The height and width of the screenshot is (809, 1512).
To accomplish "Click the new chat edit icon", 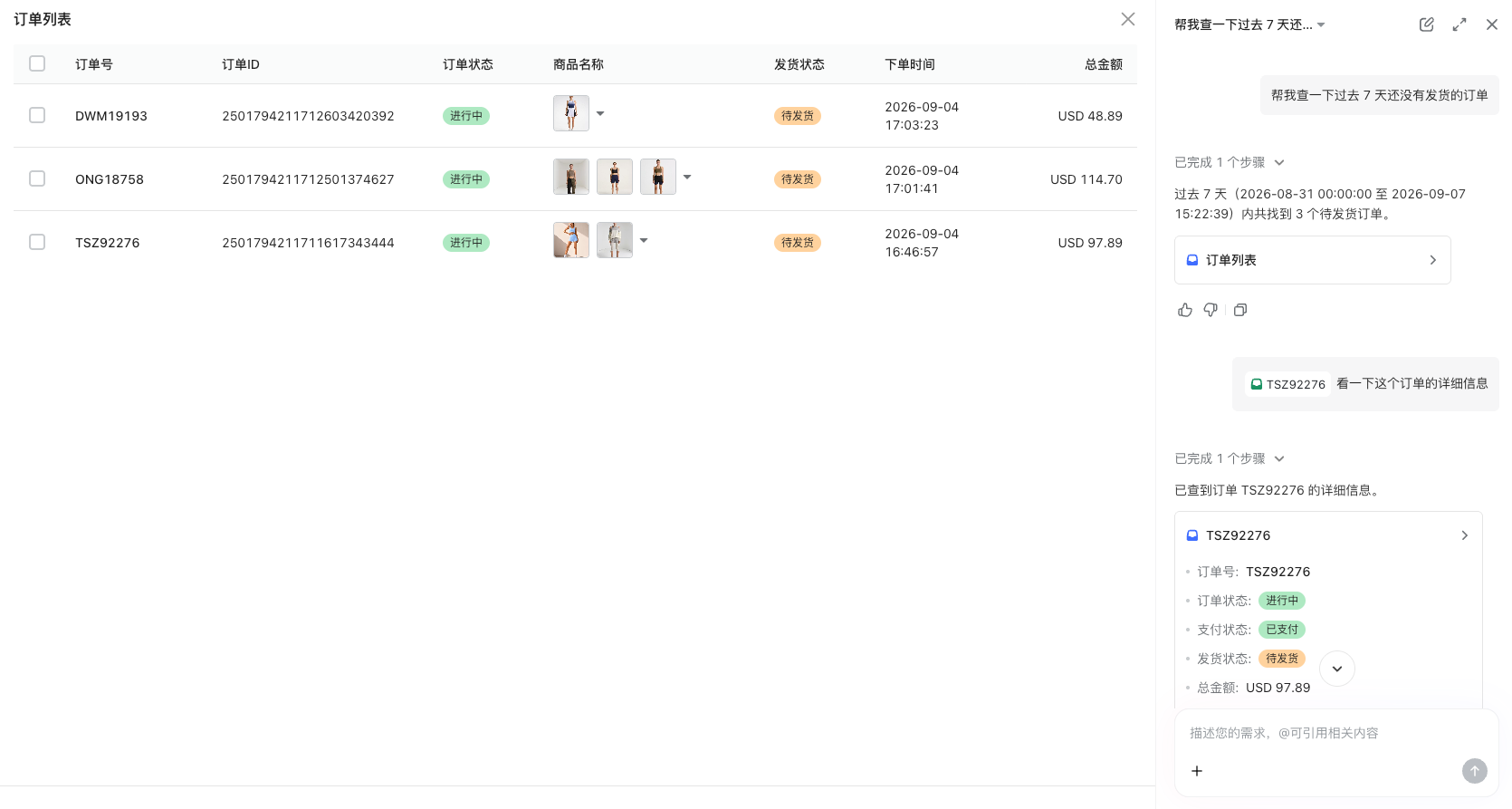I will tap(1426, 24).
